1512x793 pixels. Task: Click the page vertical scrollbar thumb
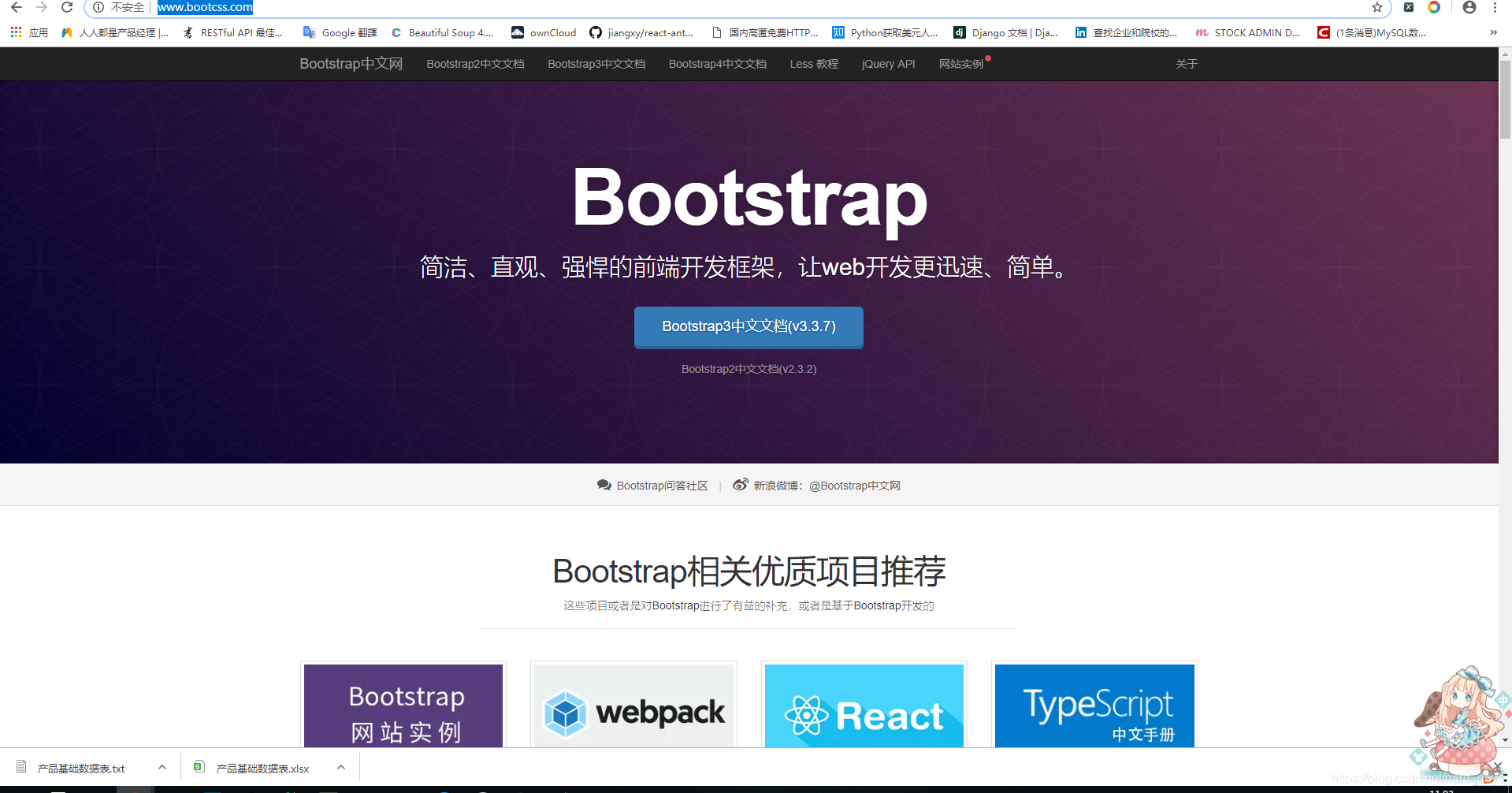click(x=1505, y=99)
